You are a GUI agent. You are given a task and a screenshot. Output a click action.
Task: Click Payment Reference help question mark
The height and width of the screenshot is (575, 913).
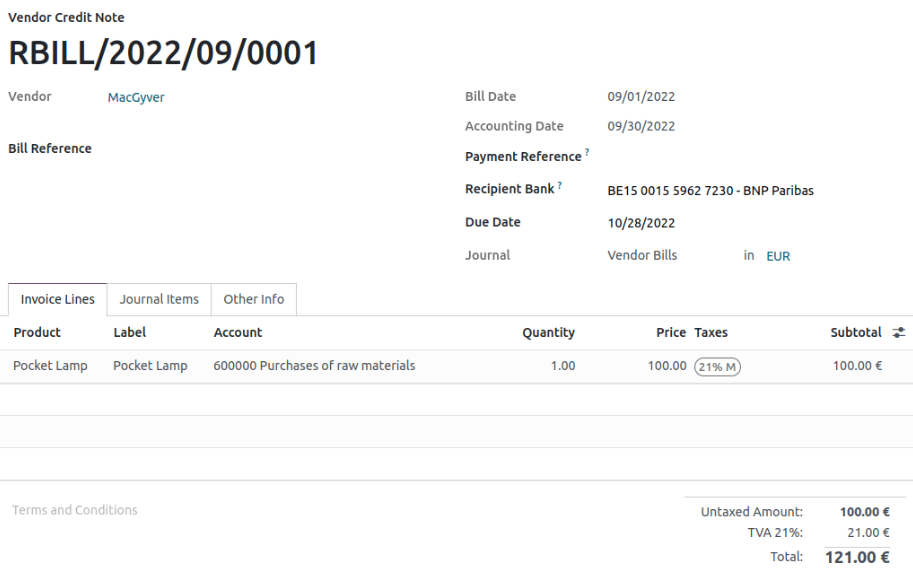point(587,153)
